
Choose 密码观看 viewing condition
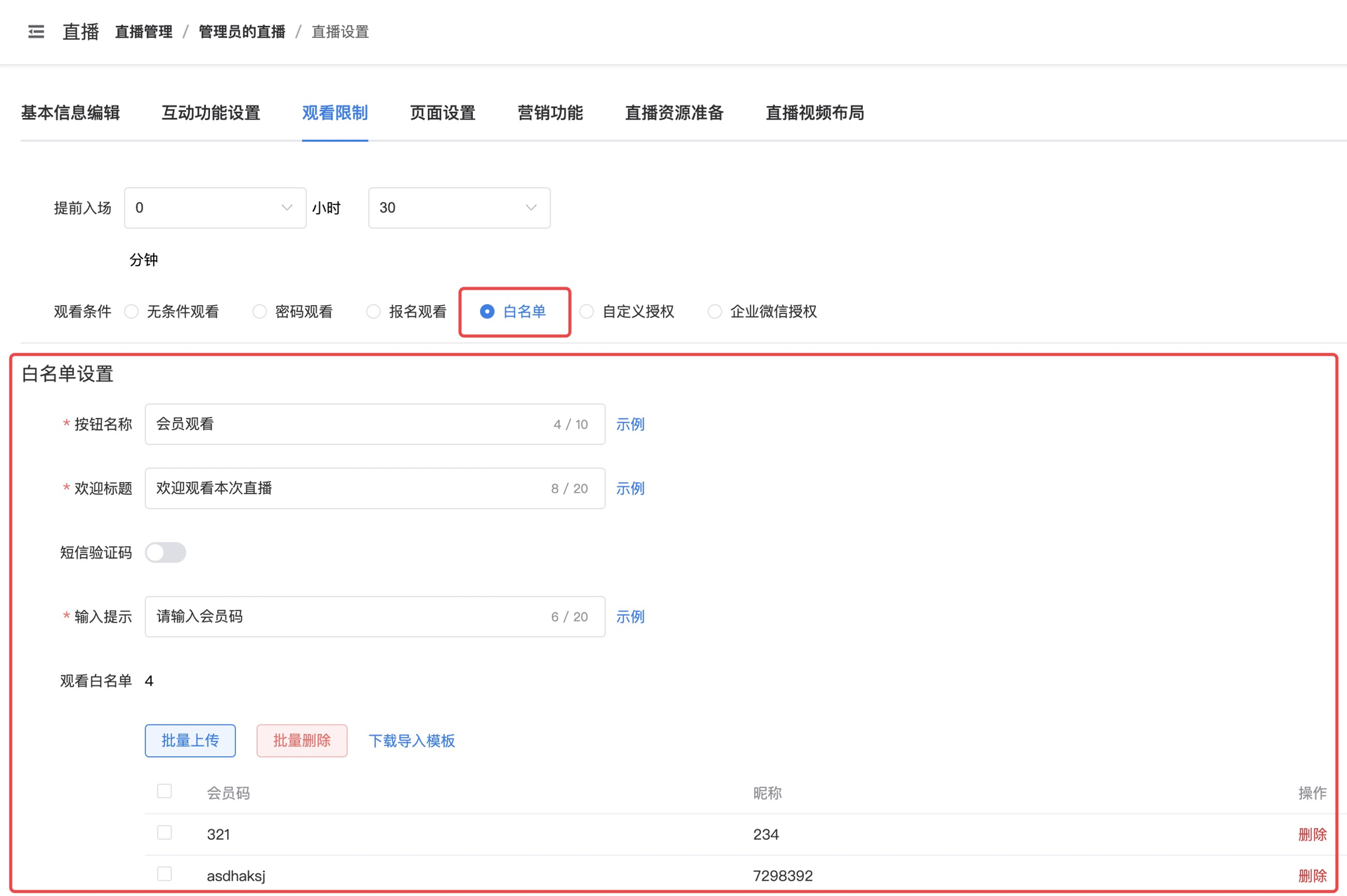point(260,312)
